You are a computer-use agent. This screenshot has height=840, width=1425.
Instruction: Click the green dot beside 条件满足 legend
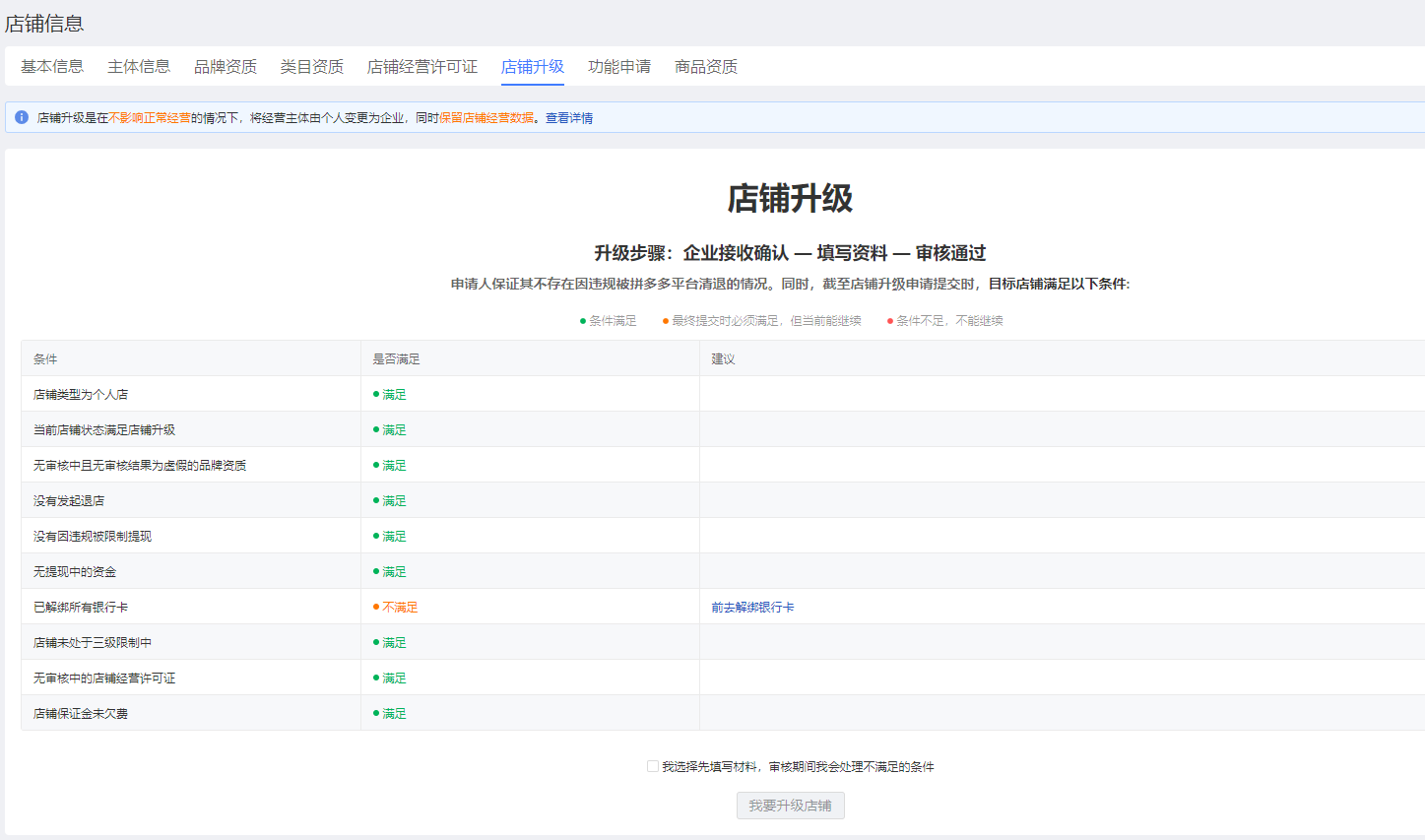coord(583,321)
